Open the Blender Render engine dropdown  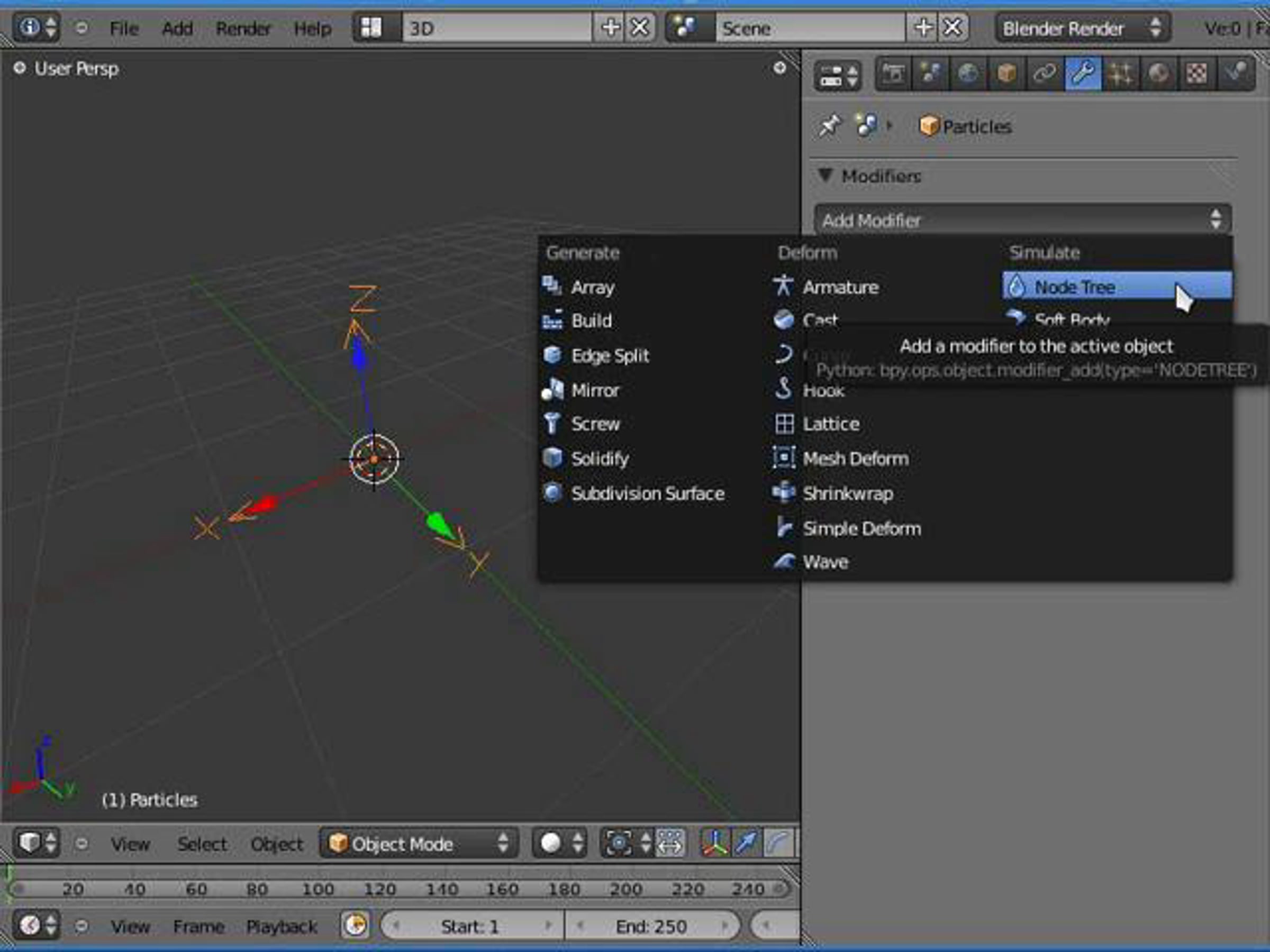tap(1082, 28)
